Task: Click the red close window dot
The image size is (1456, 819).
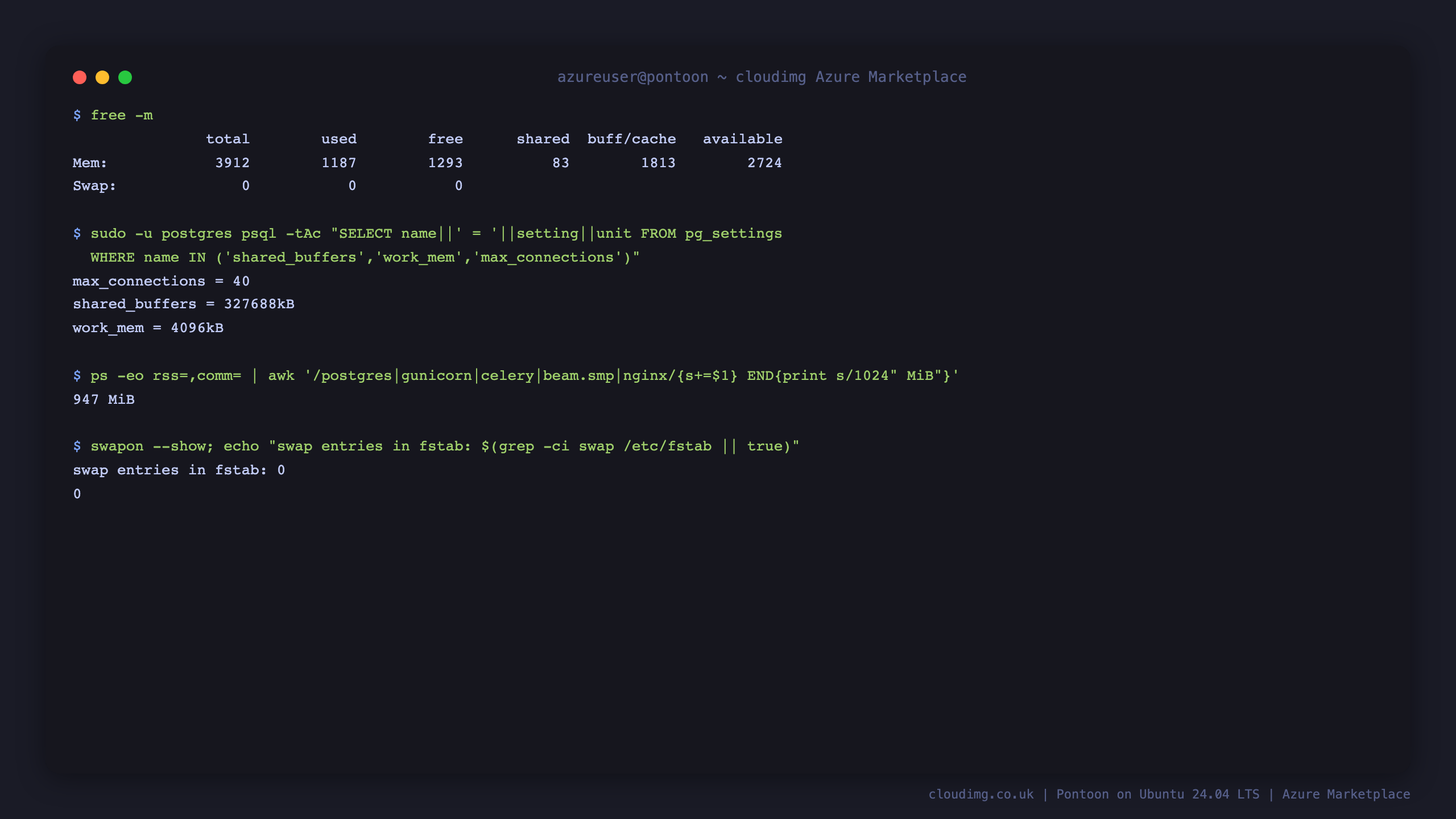Action: (80, 77)
